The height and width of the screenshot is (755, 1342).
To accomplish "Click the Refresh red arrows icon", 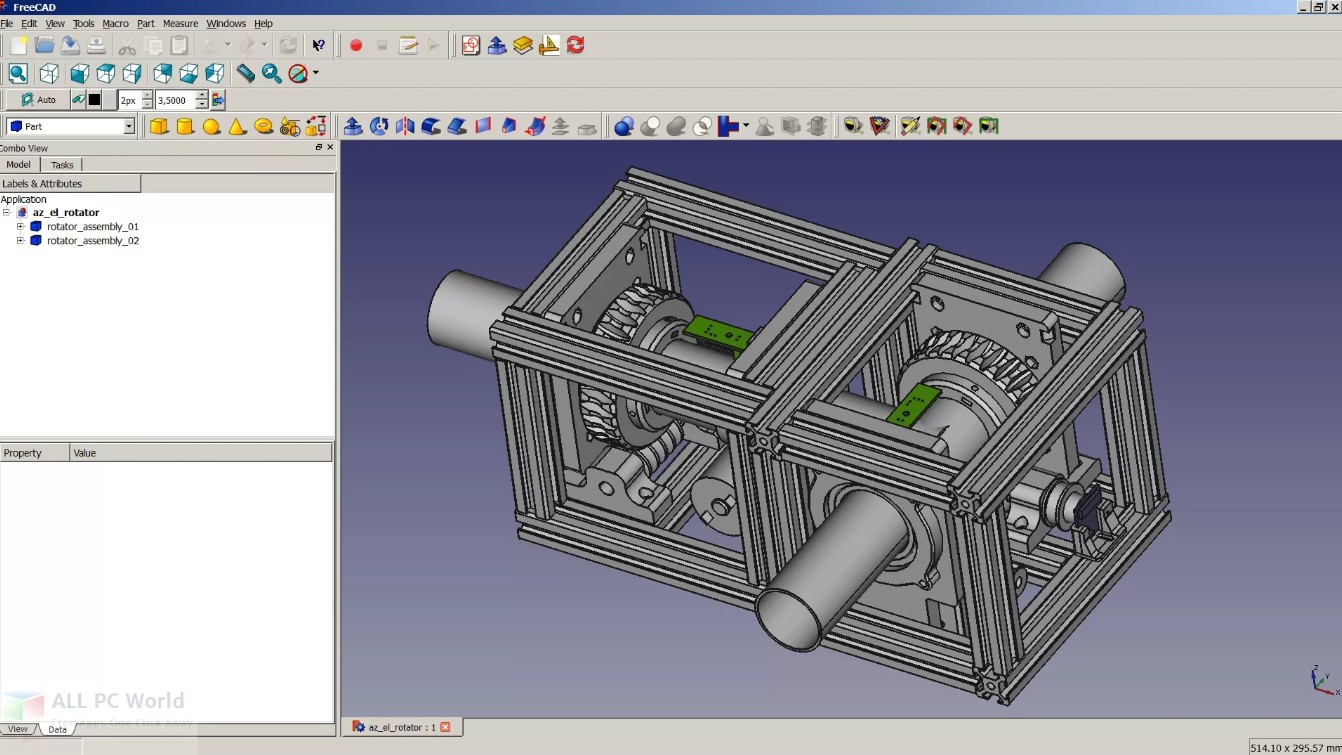I will click(x=575, y=45).
